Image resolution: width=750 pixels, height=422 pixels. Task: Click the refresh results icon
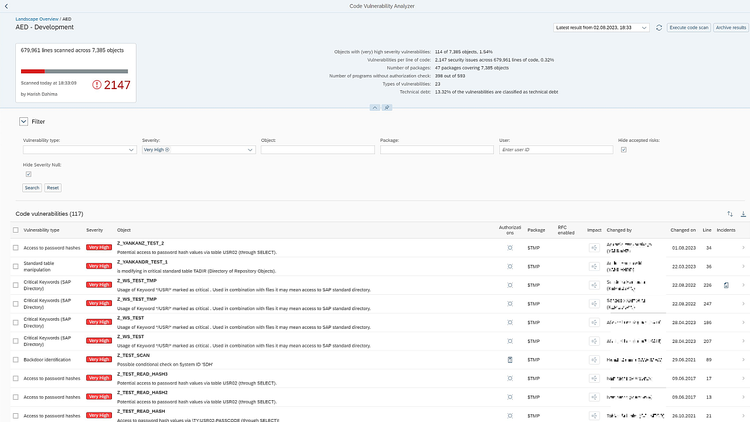(x=659, y=28)
